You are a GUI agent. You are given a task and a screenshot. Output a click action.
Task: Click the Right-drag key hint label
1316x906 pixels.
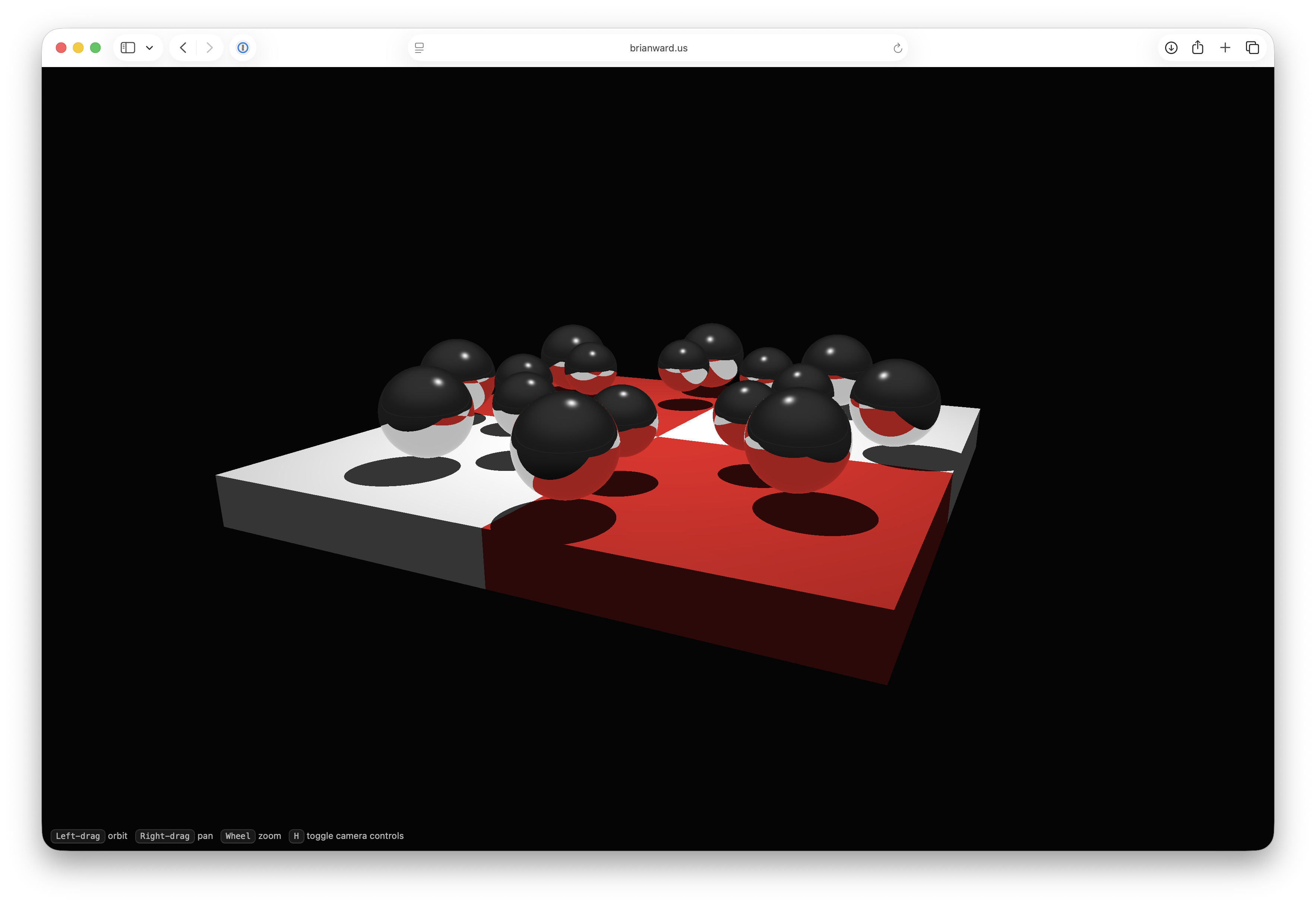[x=165, y=836]
